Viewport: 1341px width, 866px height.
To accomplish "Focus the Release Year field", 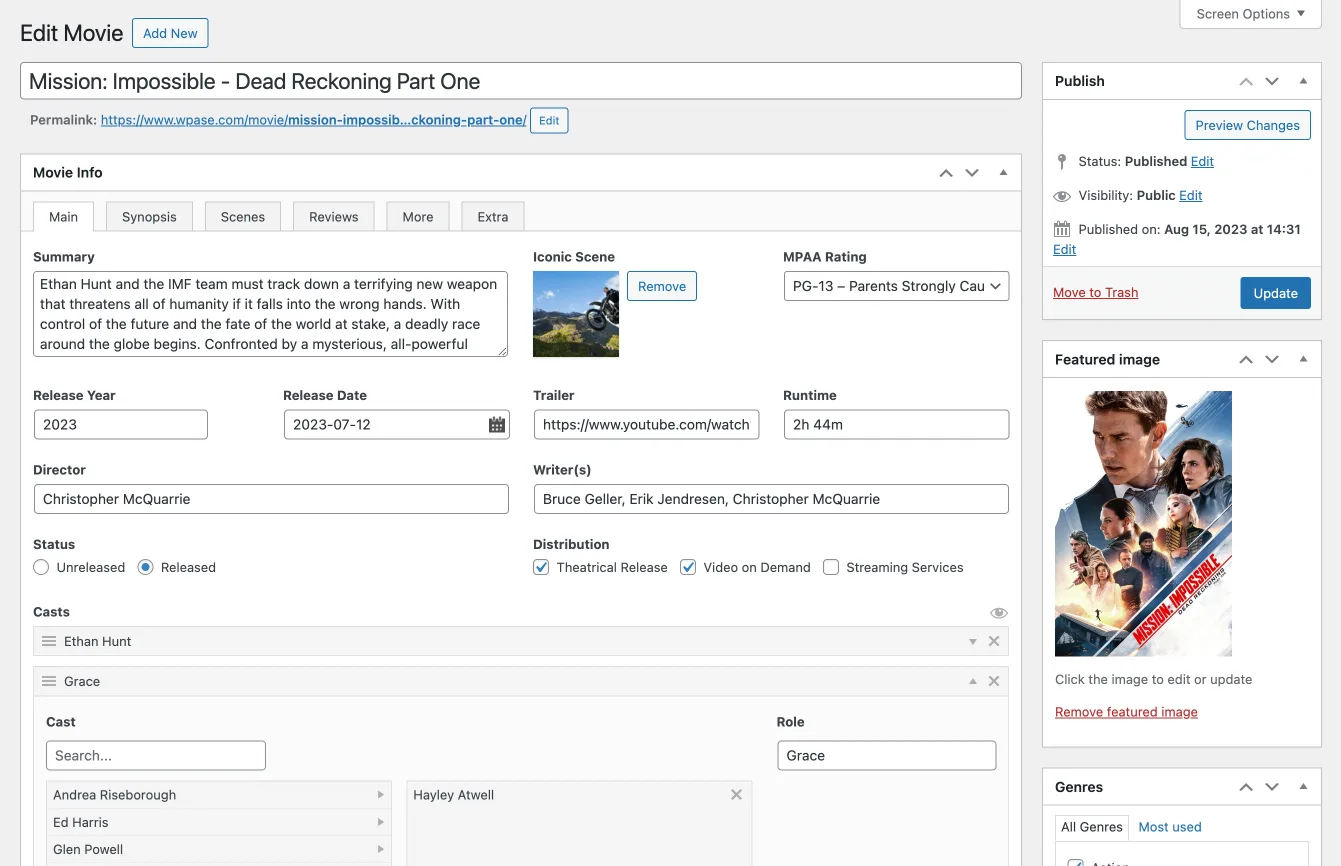I will (x=120, y=424).
